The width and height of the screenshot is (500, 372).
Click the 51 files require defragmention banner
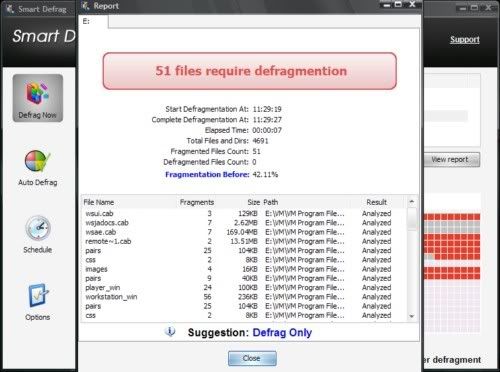(250, 71)
